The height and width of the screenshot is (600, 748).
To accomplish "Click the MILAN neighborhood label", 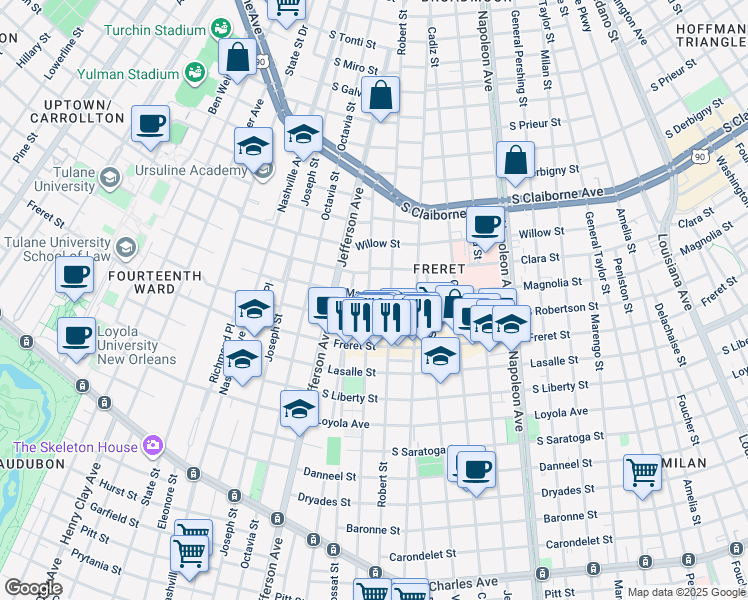I will point(684,463).
